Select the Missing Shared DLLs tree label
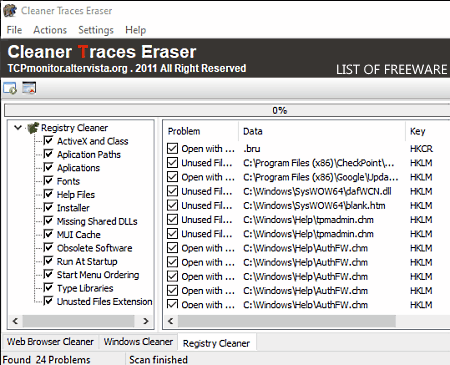The height and width of the screenshot is (365, 450). 97,221
